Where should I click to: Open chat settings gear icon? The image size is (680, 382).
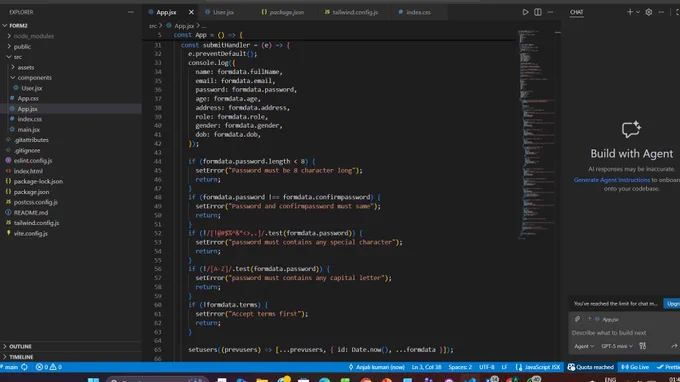pyautogui.click(x=649, y=12)
